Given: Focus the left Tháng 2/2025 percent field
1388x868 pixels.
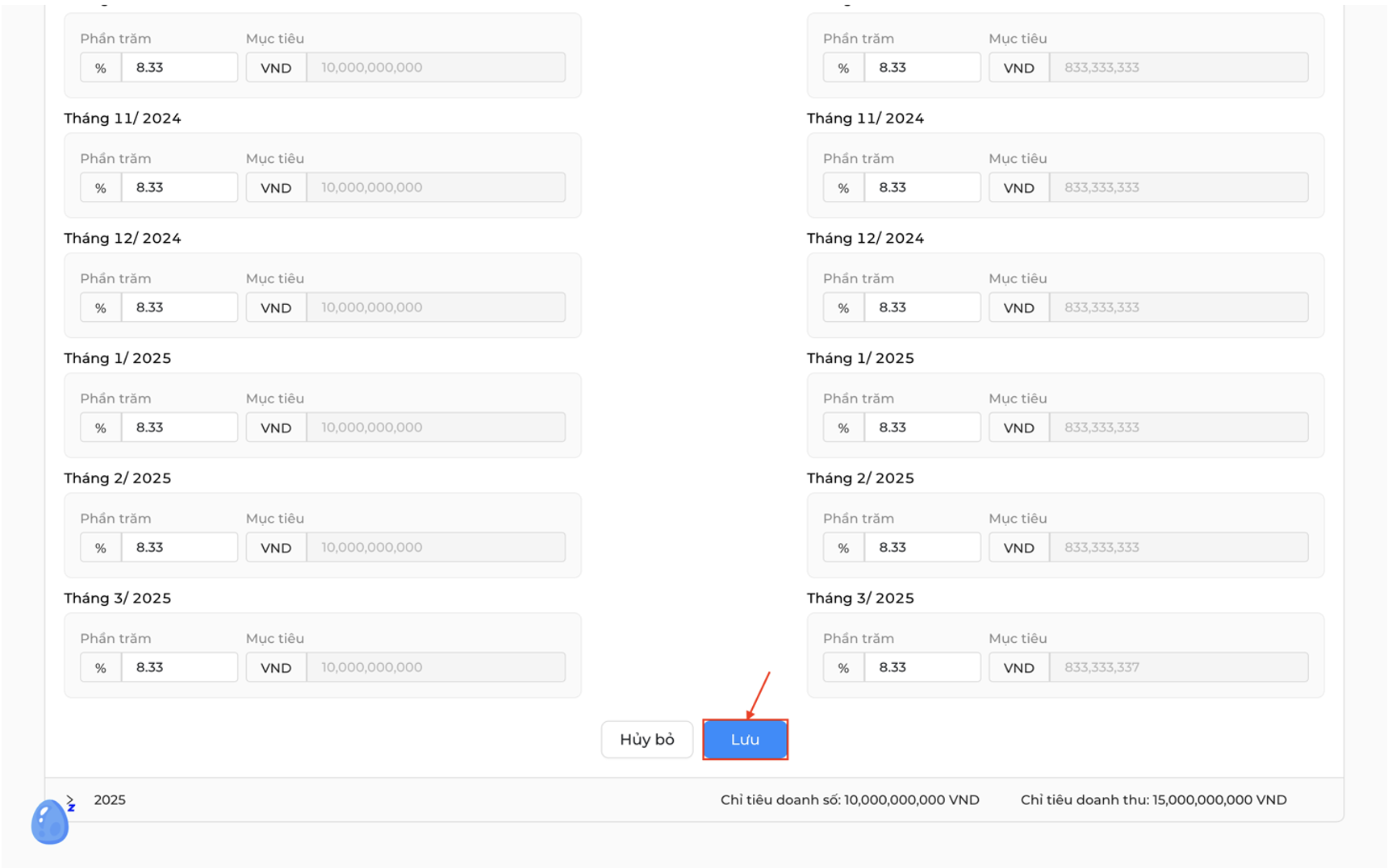Looking at the screenshot, I should pyautogui.click(x=179, y=547).
